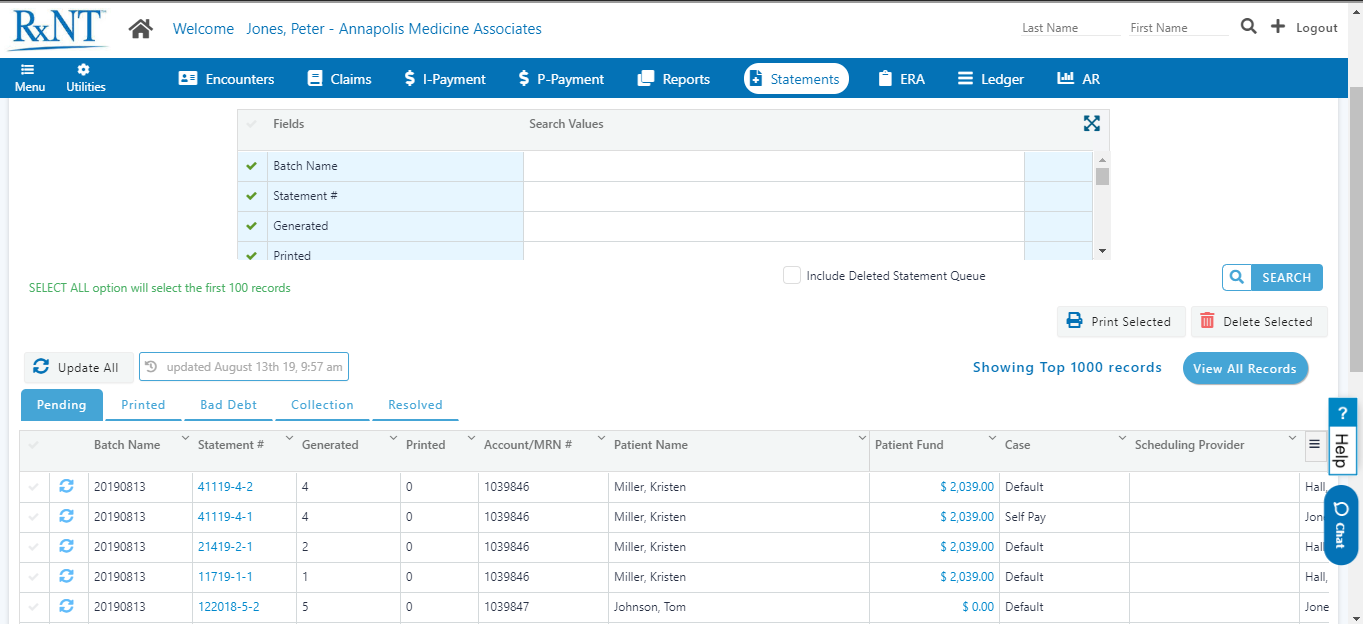Screen dimensions: 1363x624
Task: Expand the Patient Name column dropdown
Action: pos(861,439)
